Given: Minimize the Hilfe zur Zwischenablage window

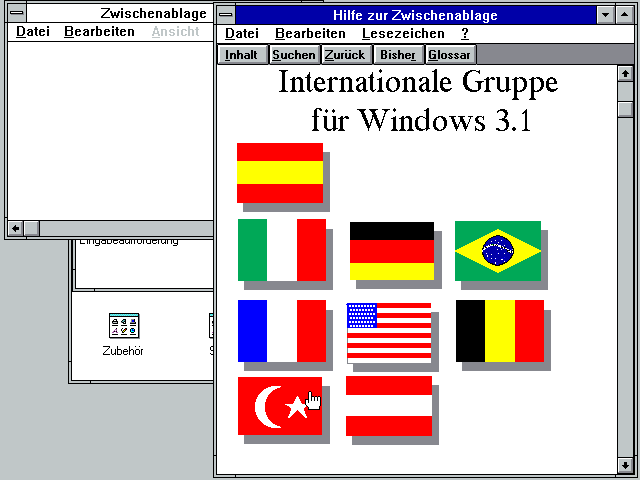Looking at the screenshot, I should 606,15.
